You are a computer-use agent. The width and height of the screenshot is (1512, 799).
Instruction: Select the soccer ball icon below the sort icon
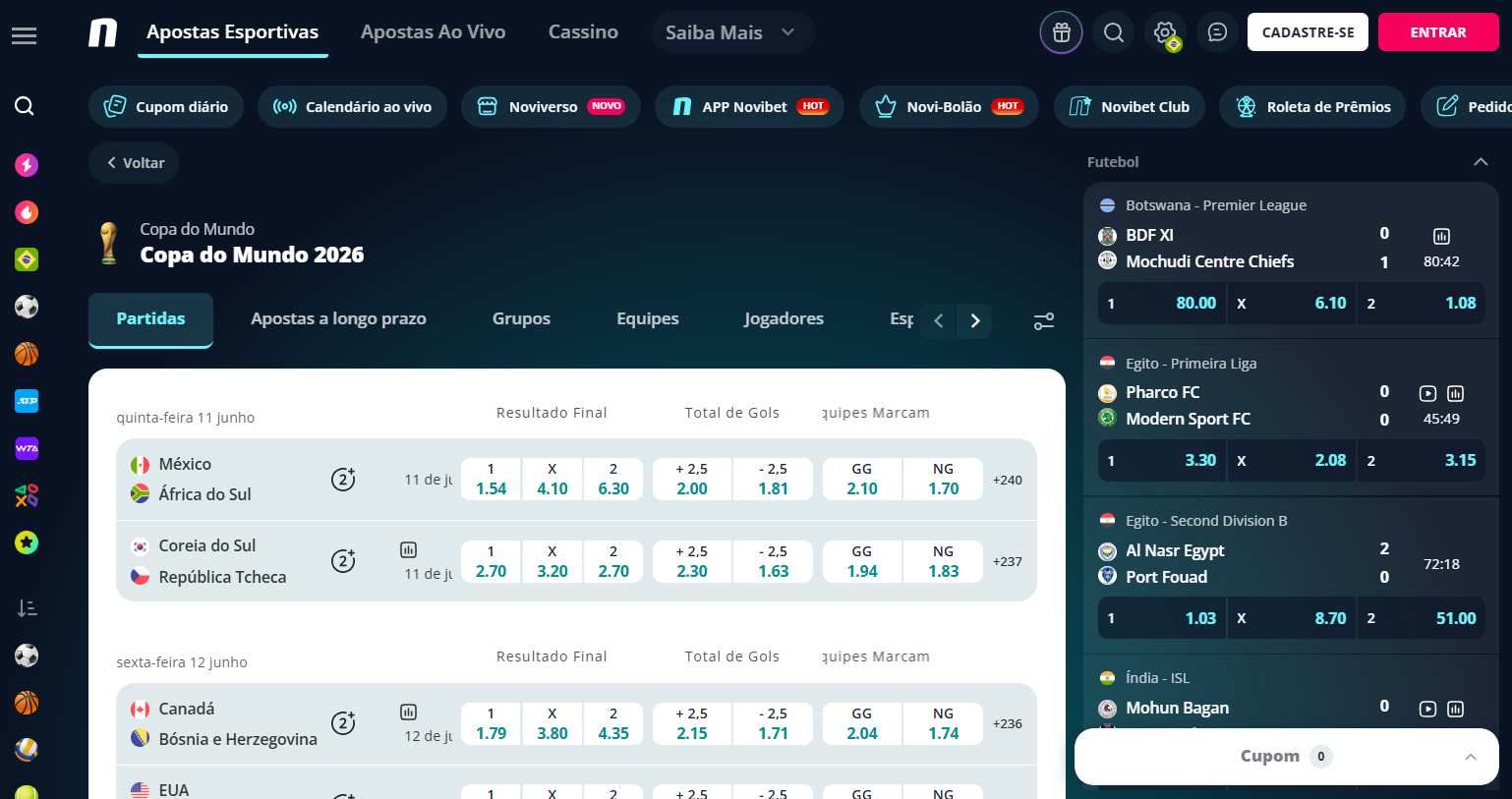[27, 656]
